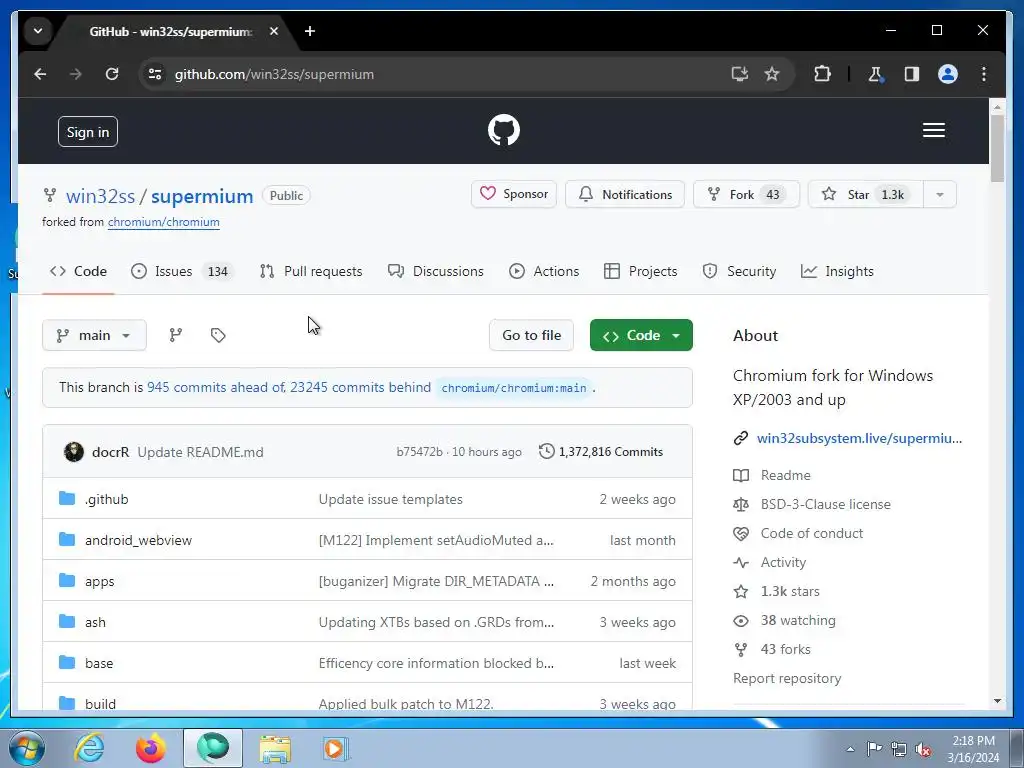Open the Insights tab
The image size is (1024, 768).
(x=837, y=271)
